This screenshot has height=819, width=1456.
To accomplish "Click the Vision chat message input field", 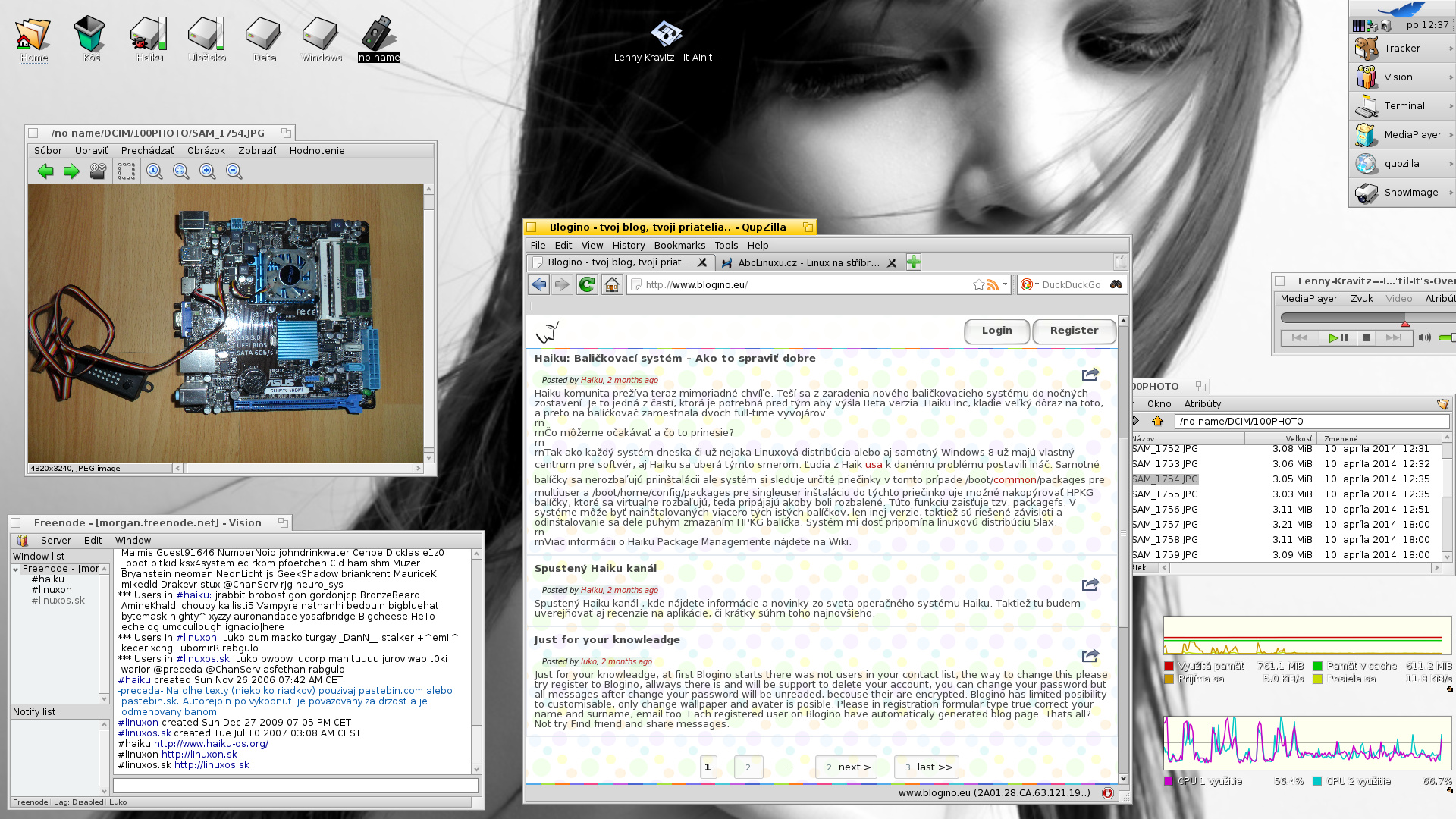I will click(x=296, y=786).
